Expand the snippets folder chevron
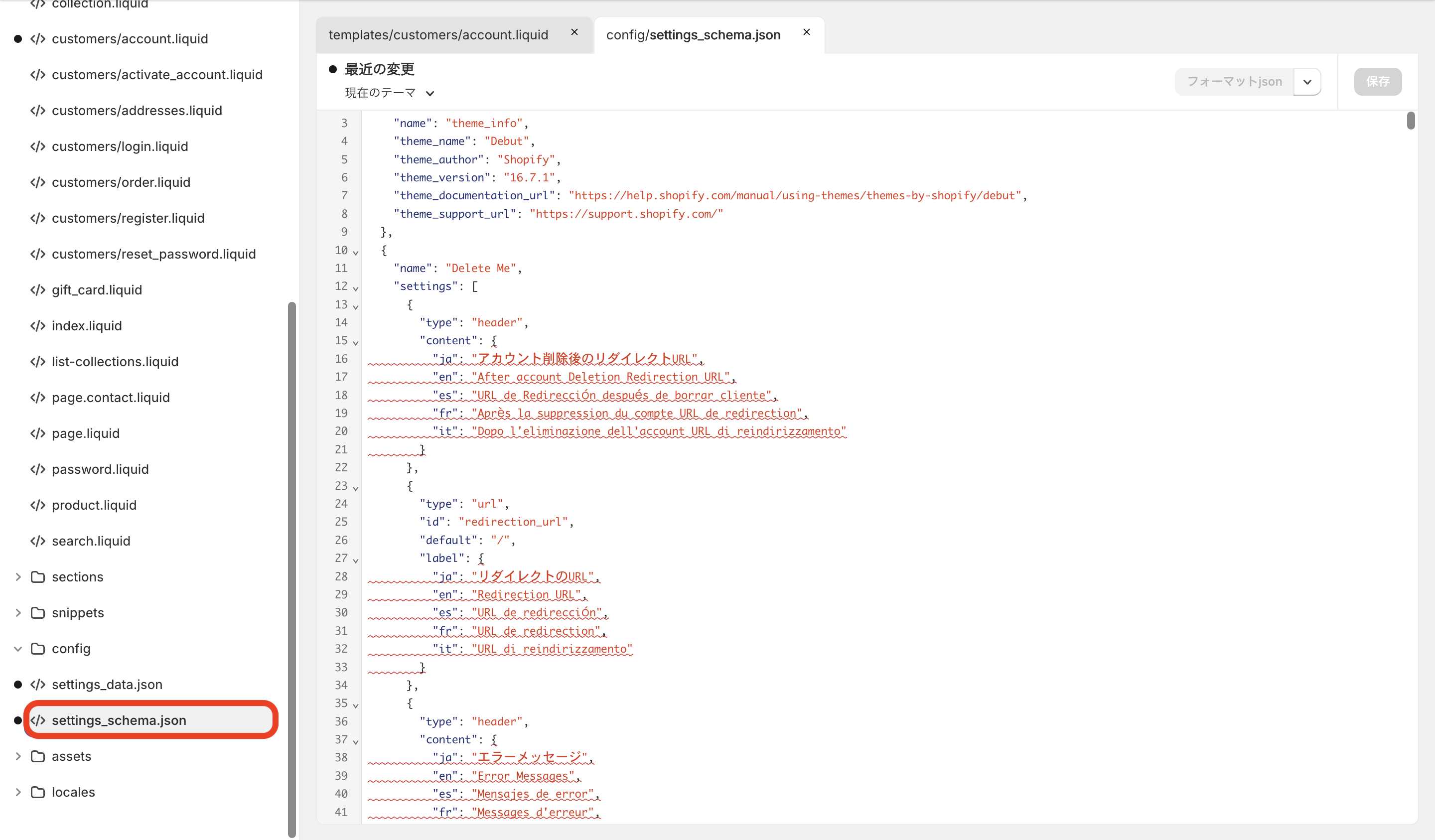 tap(18, 613)
